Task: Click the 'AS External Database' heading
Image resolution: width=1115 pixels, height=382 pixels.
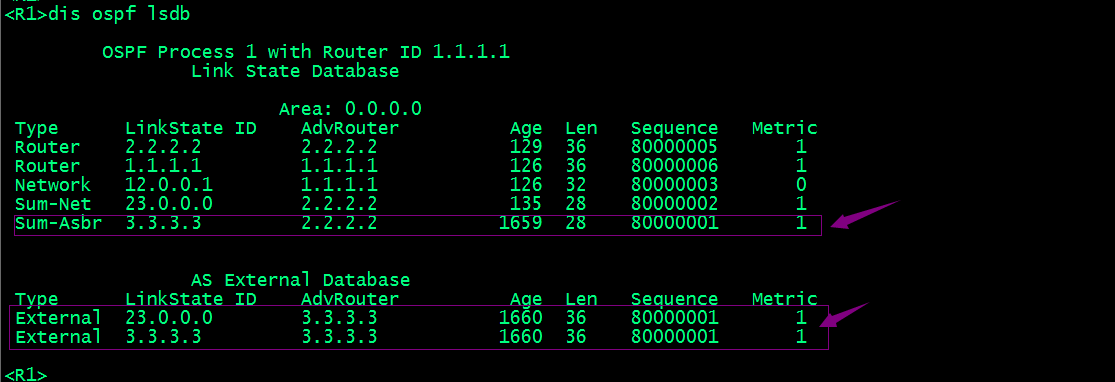Action: point(300,280)
